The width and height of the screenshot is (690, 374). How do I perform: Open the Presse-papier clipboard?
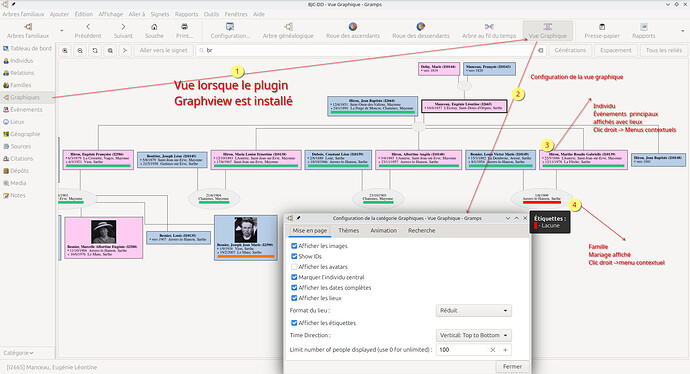[602, 30]
